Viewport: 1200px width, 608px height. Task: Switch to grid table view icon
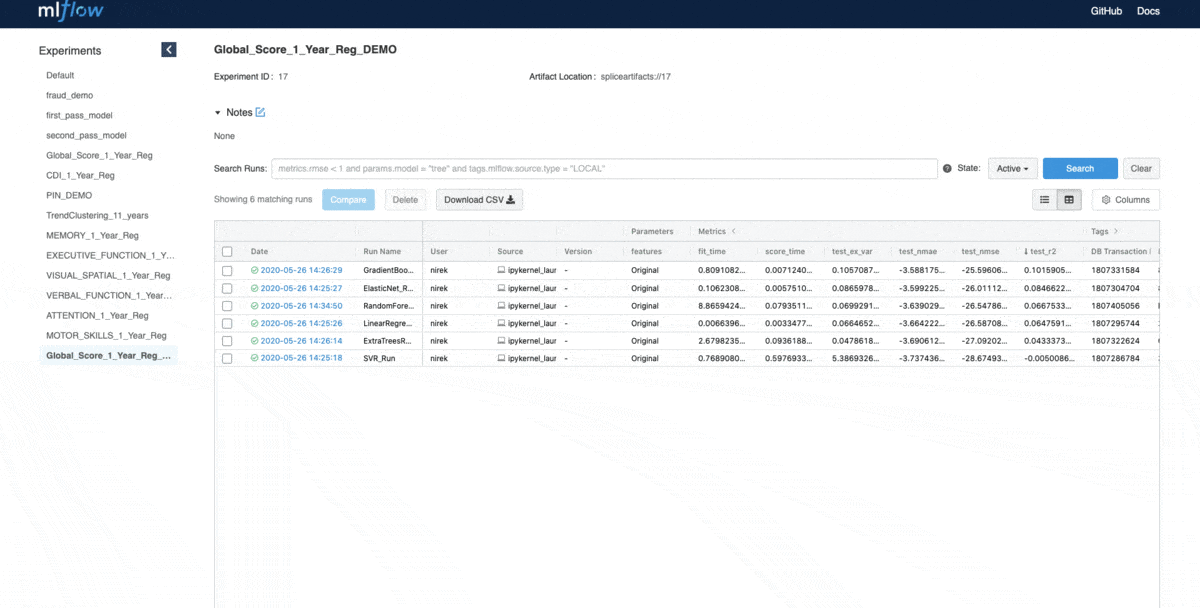pyautogui.click(x=1069, y=199)
